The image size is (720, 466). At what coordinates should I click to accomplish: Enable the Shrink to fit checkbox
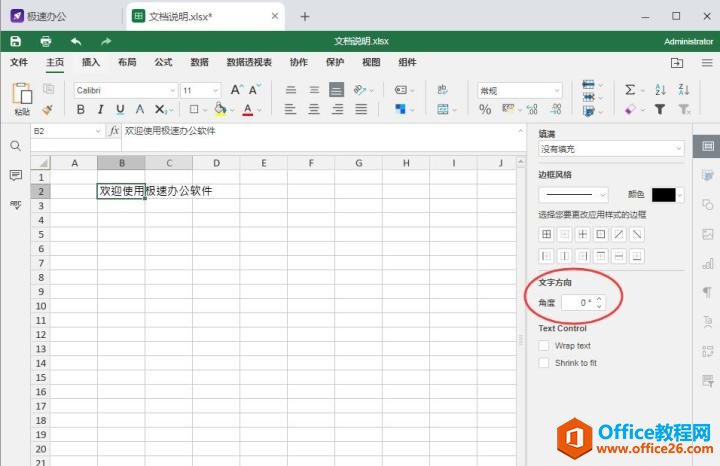point(544,363)
